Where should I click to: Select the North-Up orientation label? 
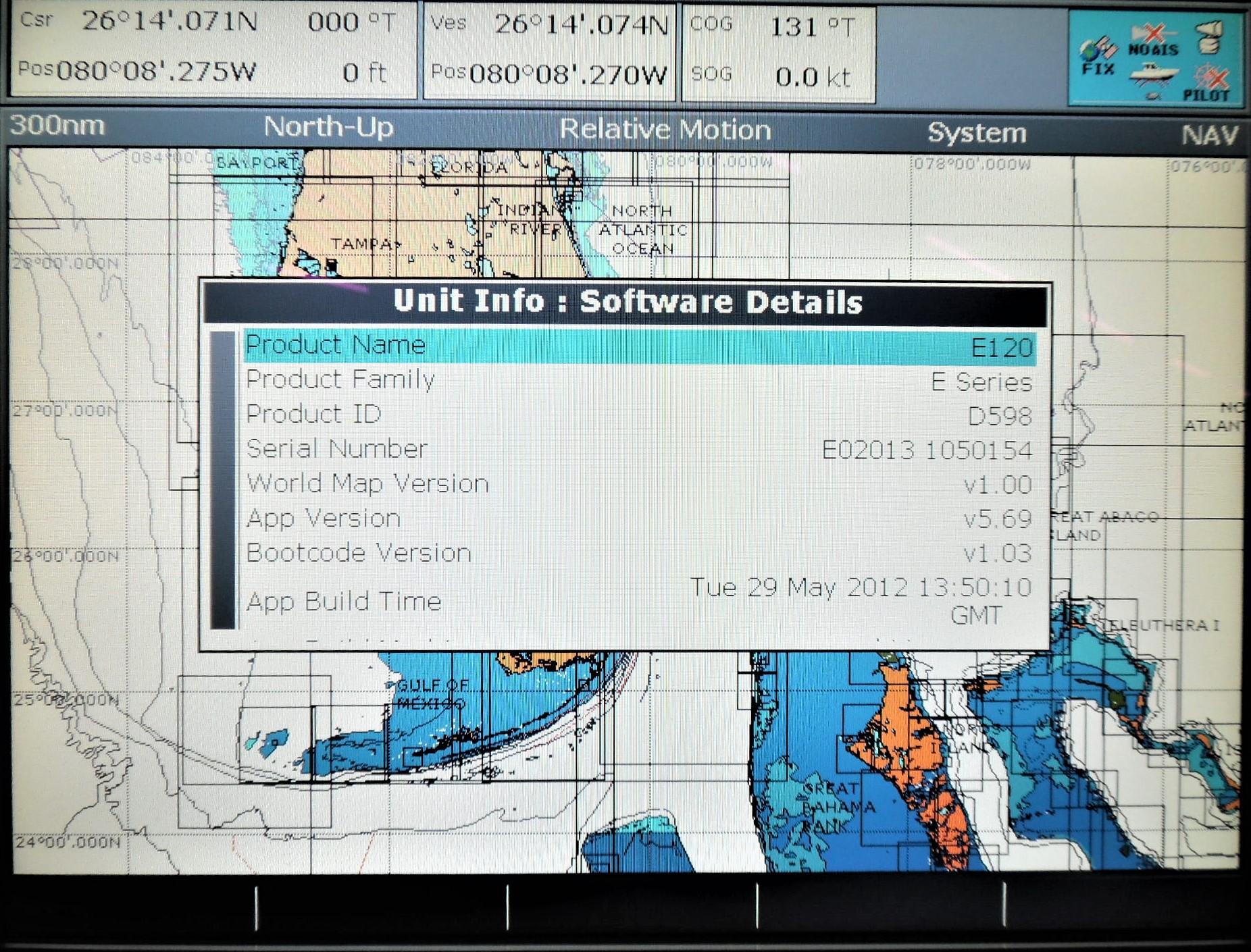coord(328,127)
